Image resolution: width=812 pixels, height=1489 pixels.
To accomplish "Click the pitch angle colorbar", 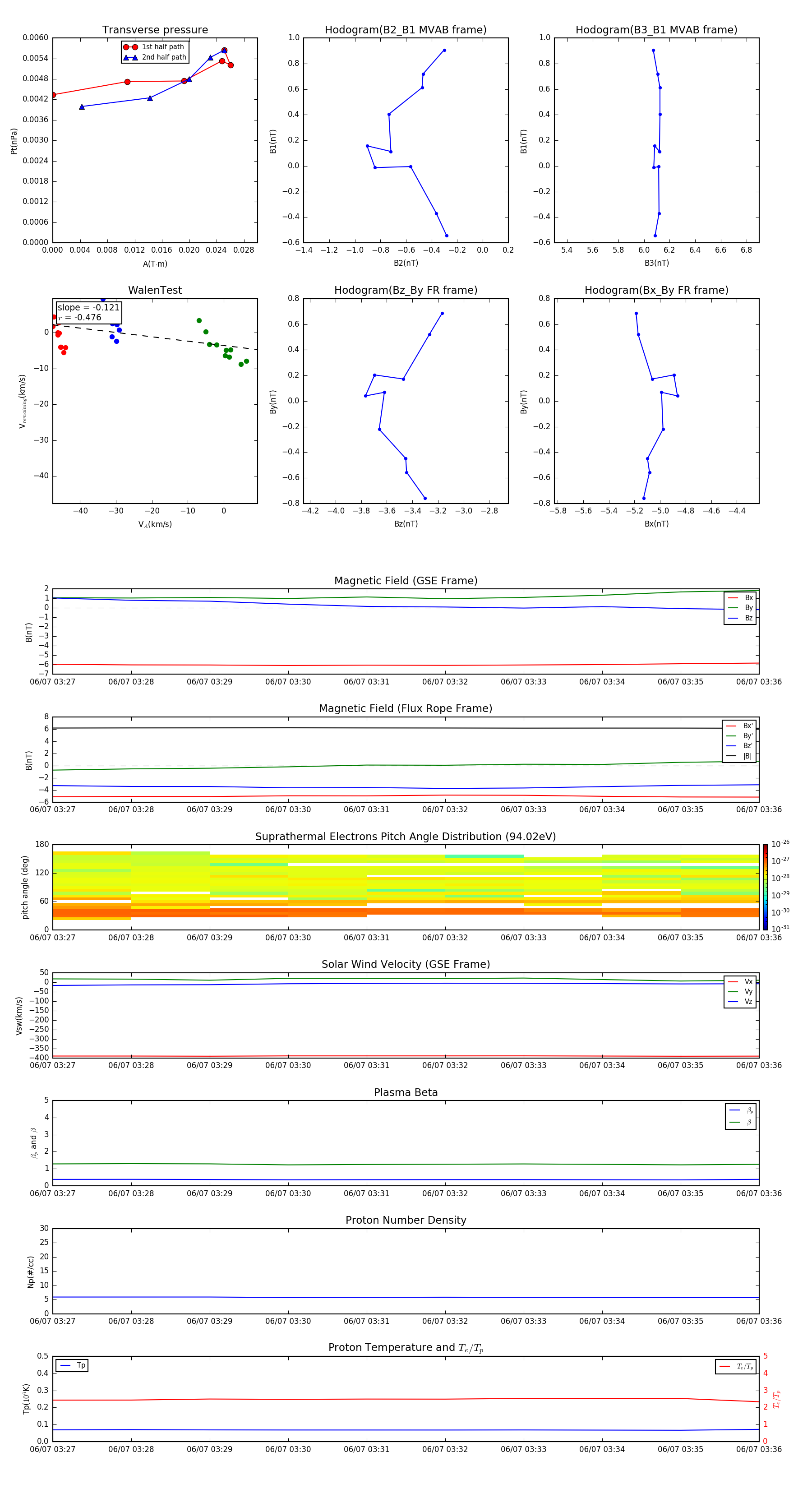I will (765, 887).
